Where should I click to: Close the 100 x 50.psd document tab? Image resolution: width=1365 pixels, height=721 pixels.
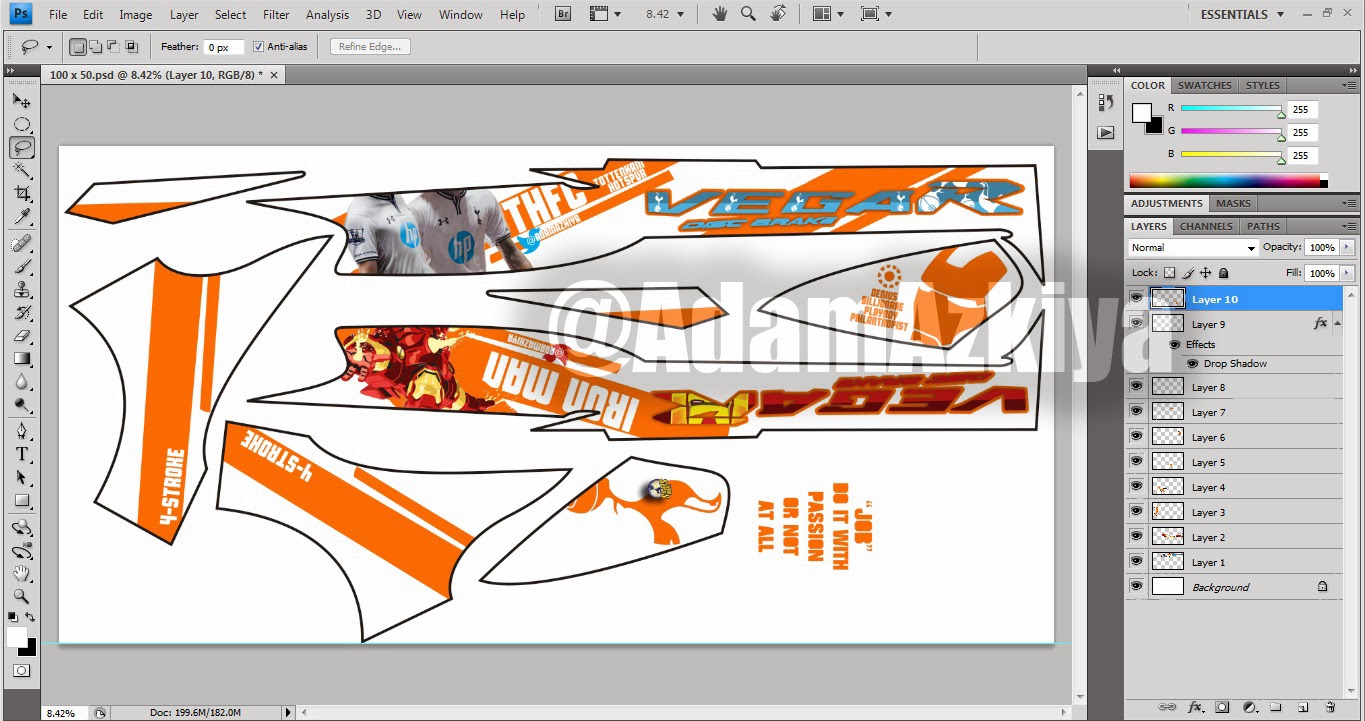[x=274, y=74]
